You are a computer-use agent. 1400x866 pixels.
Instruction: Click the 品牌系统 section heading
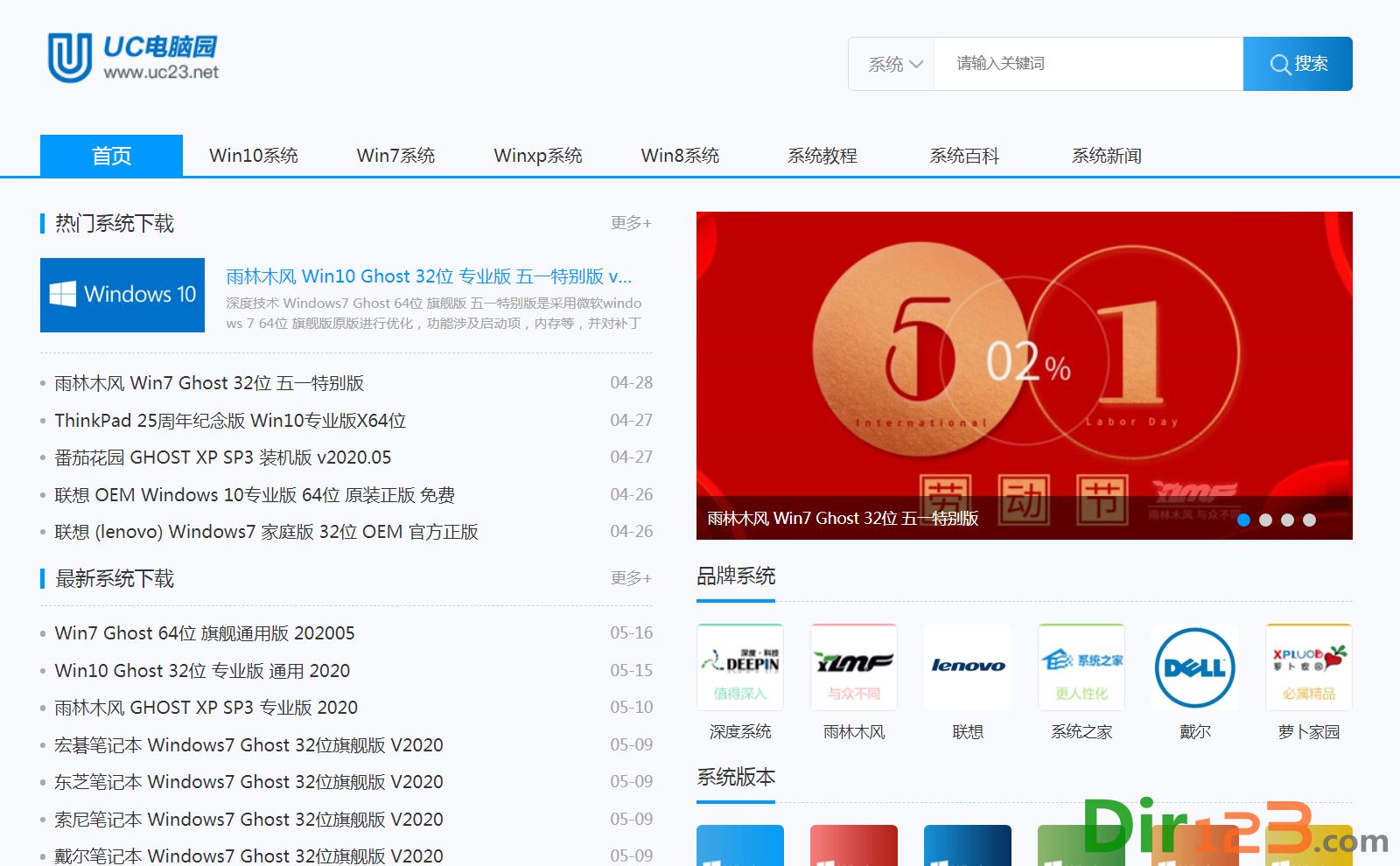pyautogui.click(x=736, y=576)
